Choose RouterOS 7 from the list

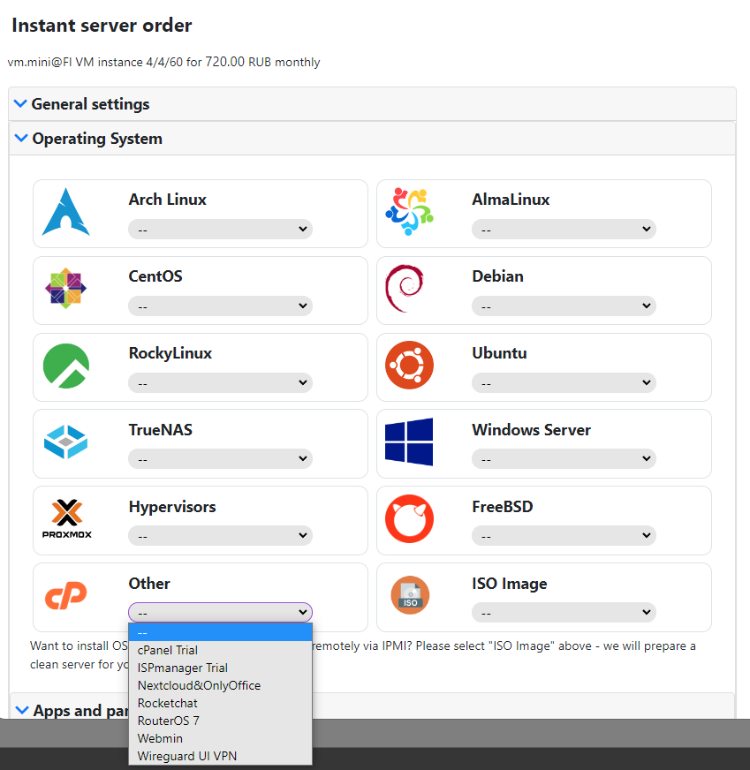220,721
